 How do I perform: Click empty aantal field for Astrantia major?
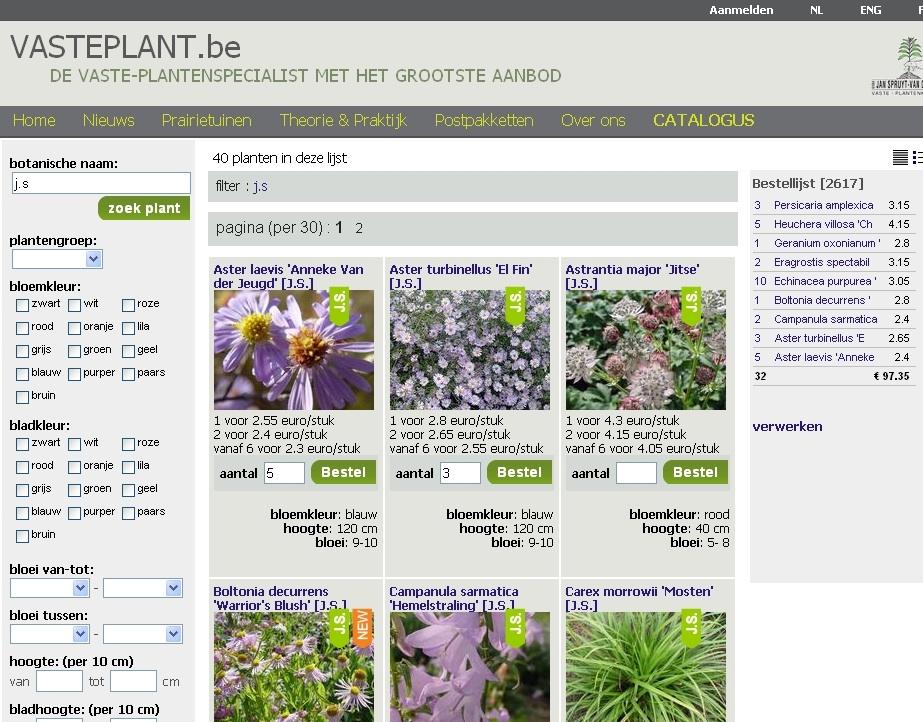tap(636, 473)
